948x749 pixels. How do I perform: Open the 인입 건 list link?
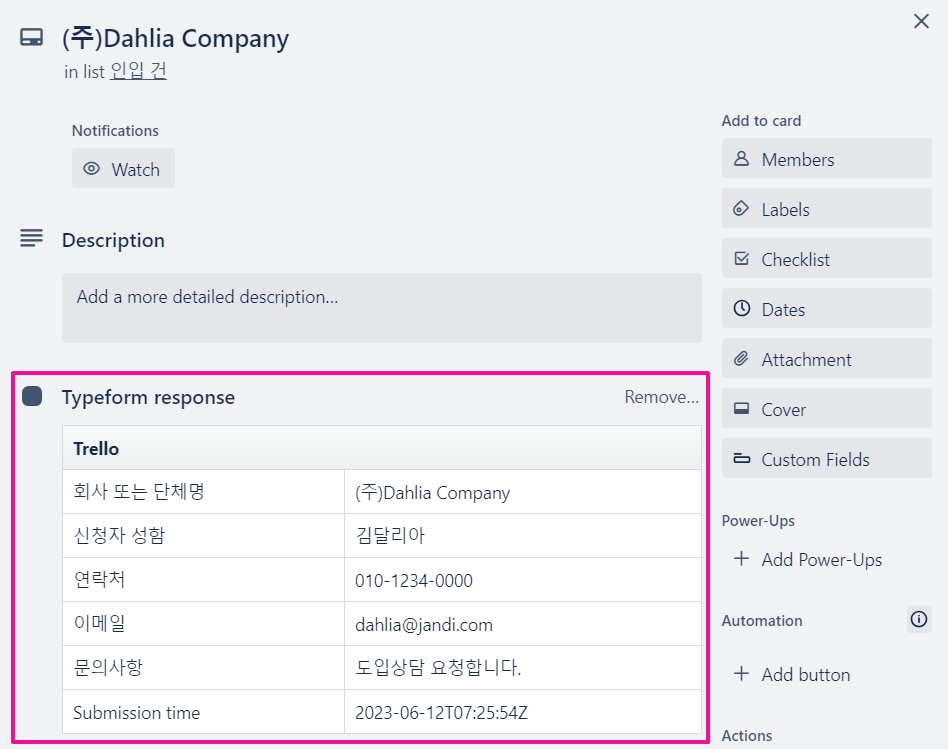point(138,71)
